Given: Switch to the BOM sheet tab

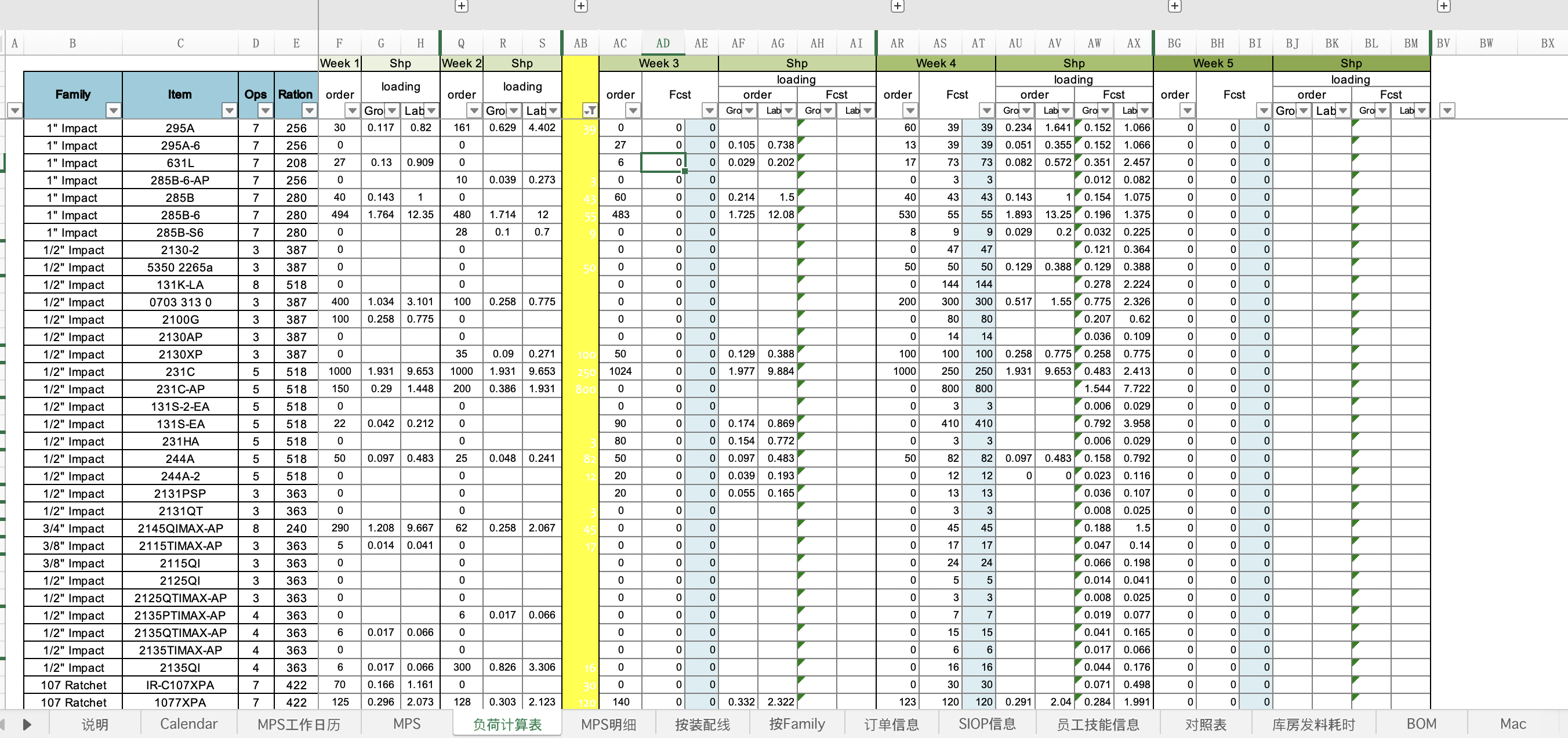Looking at the screenshot, I should click(x=1421, y=724).
